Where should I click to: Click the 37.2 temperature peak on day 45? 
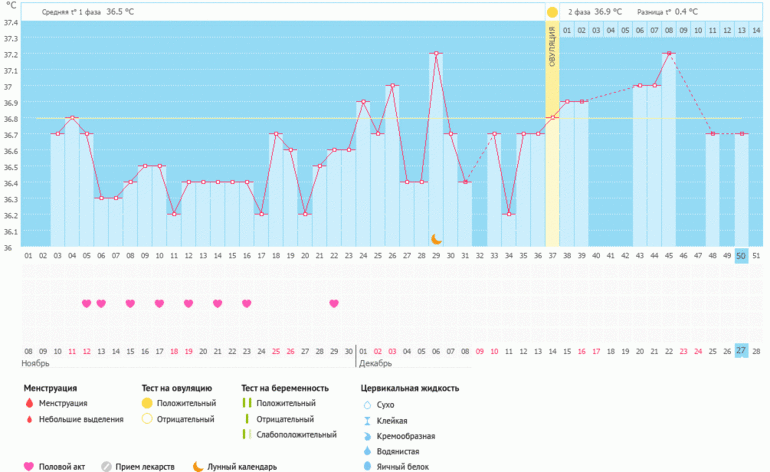pos(669,54)
